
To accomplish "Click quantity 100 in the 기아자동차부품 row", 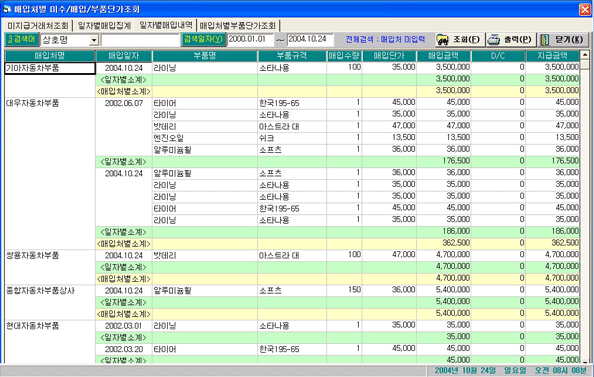I will [x=344, y=68].
